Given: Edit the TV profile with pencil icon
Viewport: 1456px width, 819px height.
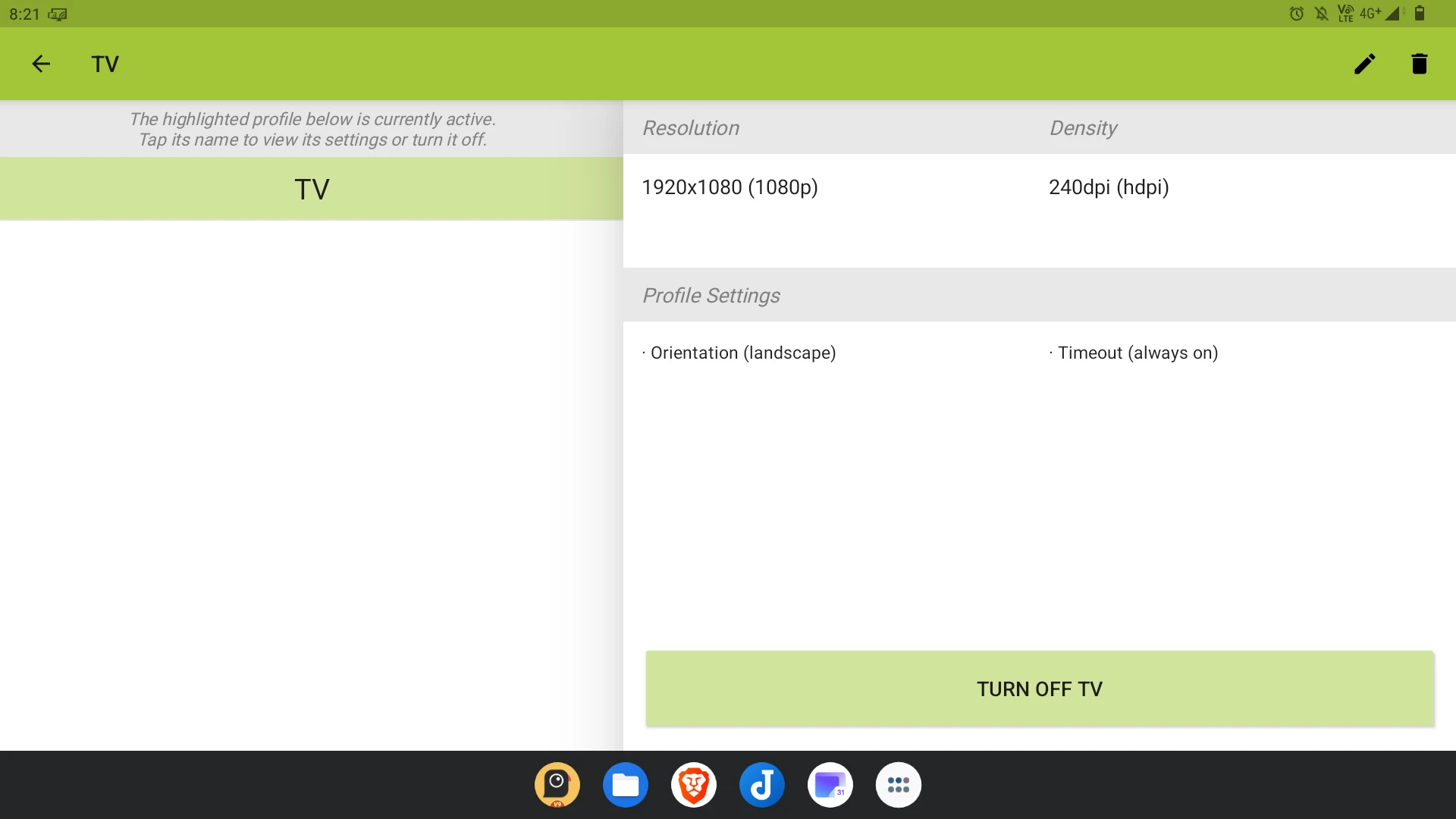Looking at the screenshot, I should (x=1364, y=64).
